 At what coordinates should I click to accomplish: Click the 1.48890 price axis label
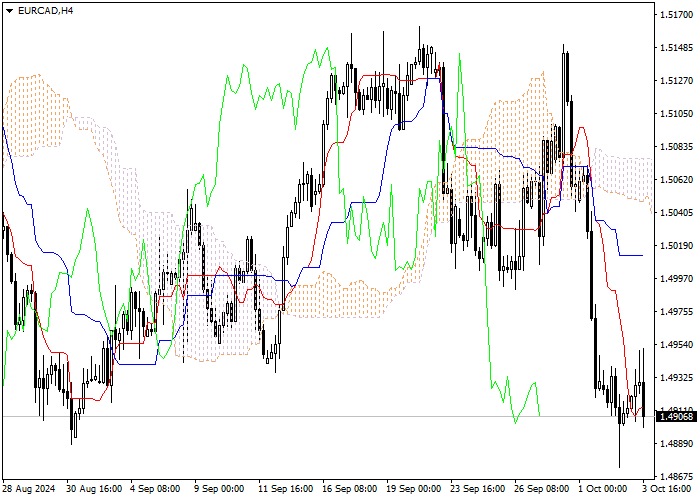(x=676, y=443)
